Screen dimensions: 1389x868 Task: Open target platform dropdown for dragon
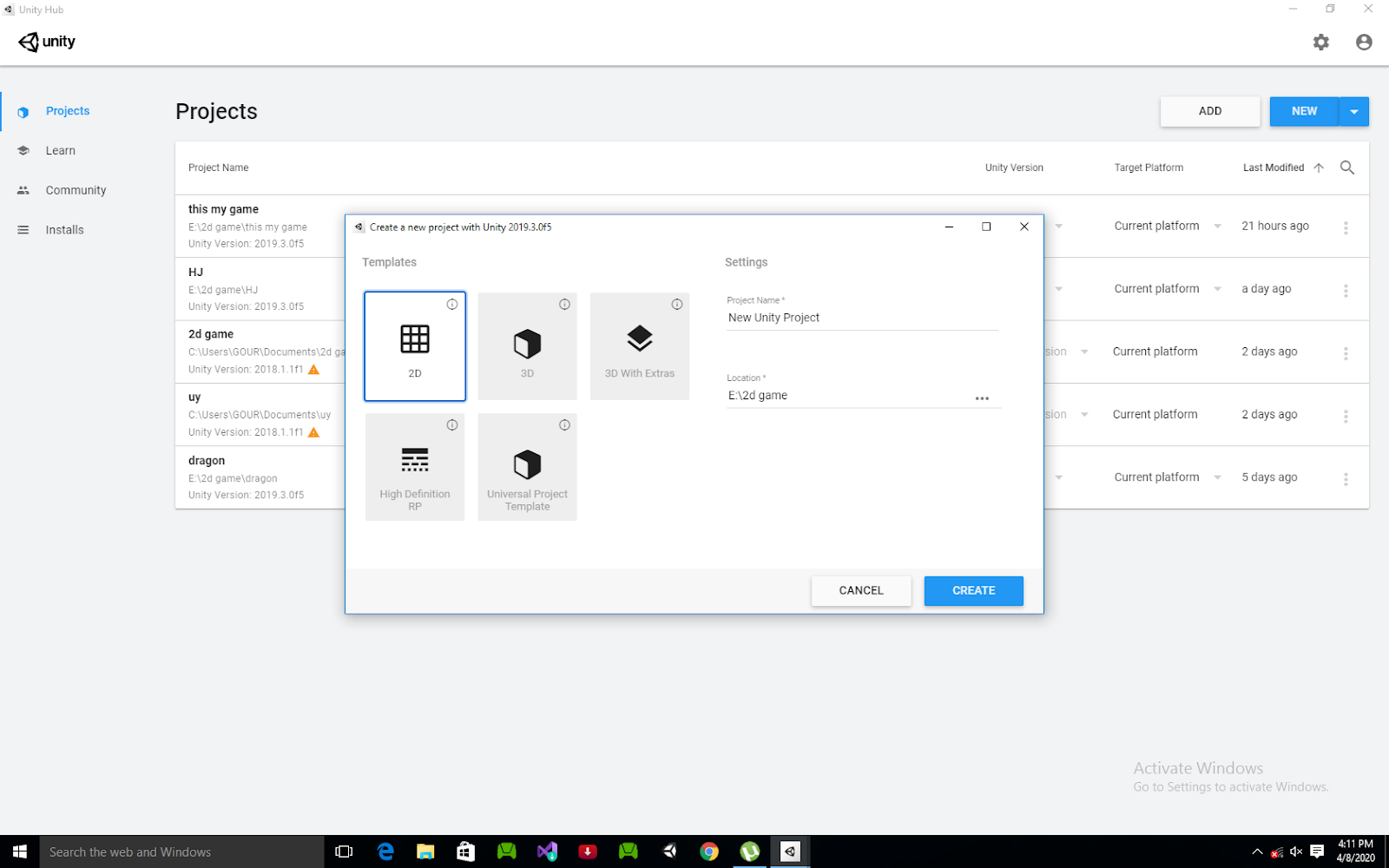[x=1217, y=477]
